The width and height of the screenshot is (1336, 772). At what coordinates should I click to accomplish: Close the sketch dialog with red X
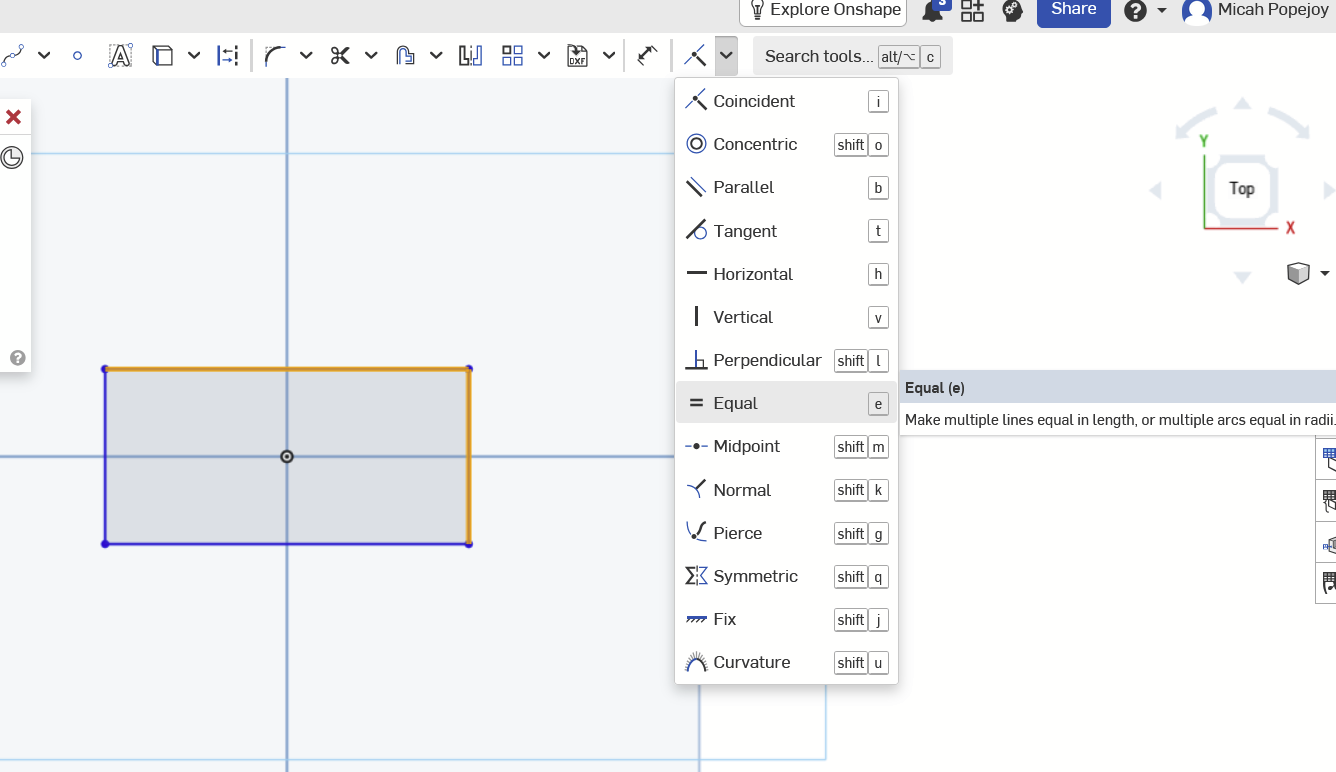click(13, 117)
